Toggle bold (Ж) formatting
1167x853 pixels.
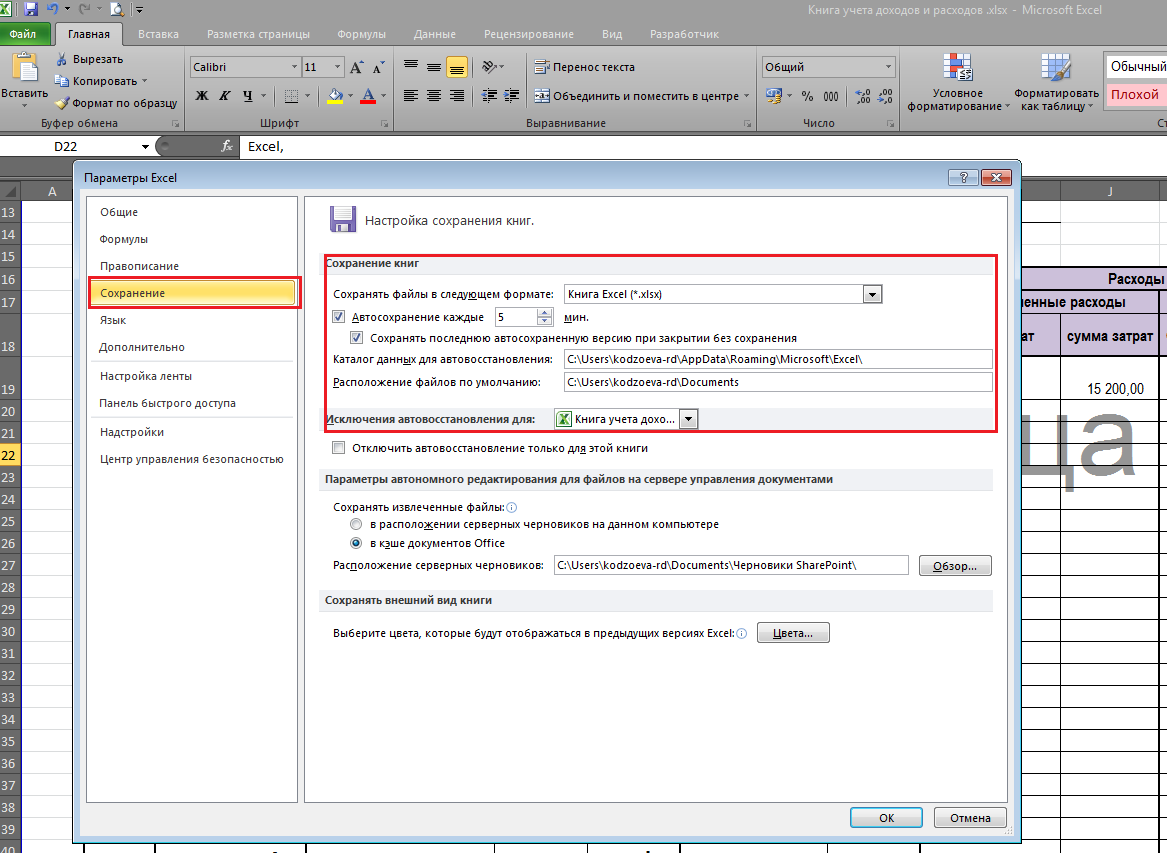[202, 95]
